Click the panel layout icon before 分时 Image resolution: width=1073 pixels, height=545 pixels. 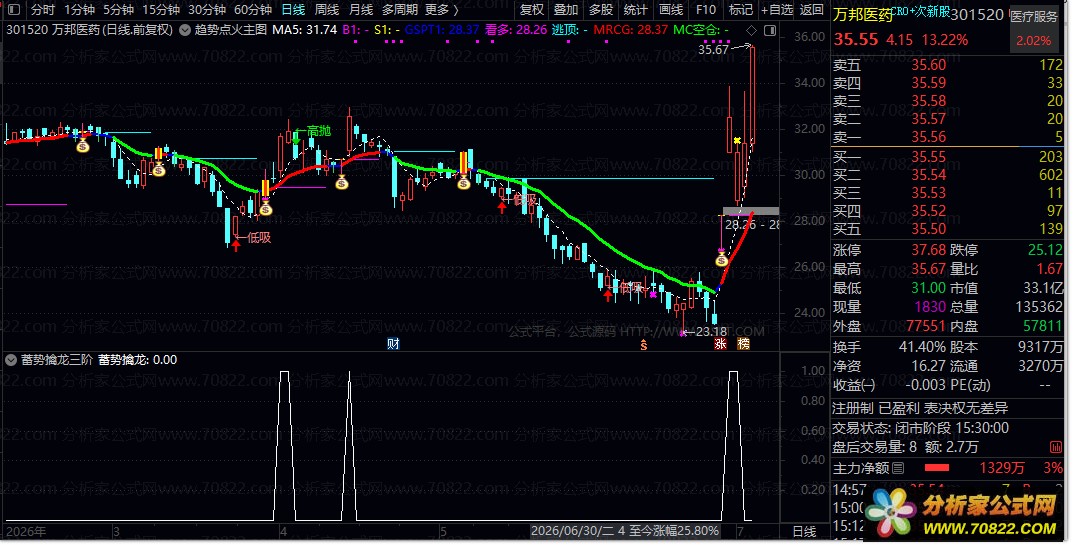click(14, 10)
